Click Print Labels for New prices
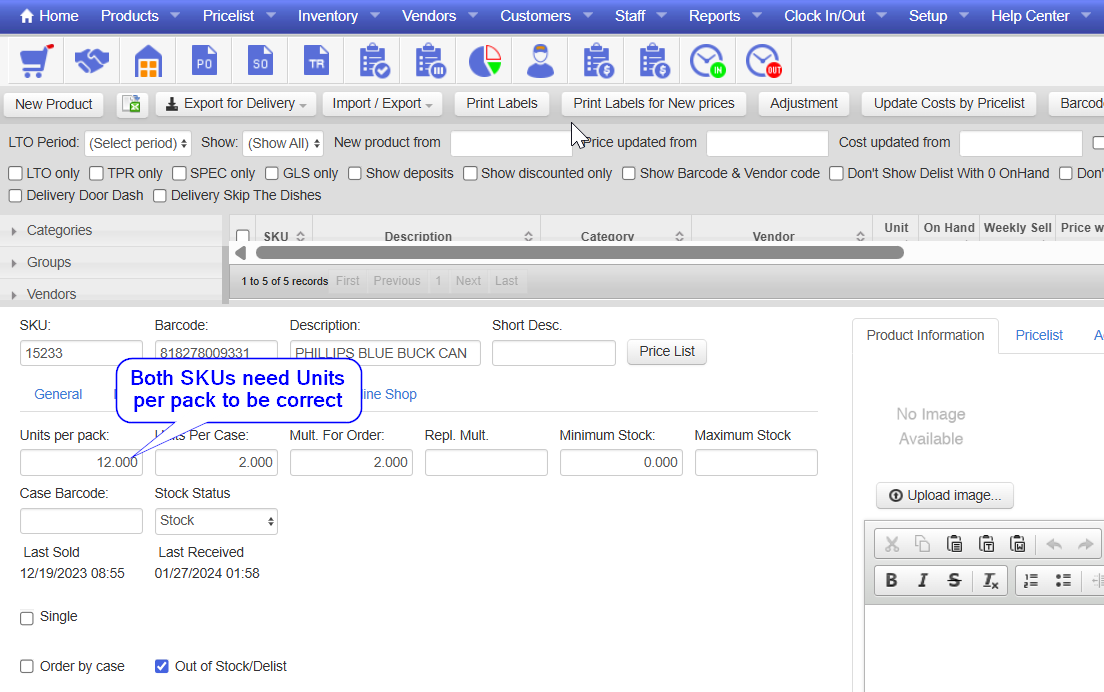Viewport: 1104px width, 692px height. click(x=653, y=104)
